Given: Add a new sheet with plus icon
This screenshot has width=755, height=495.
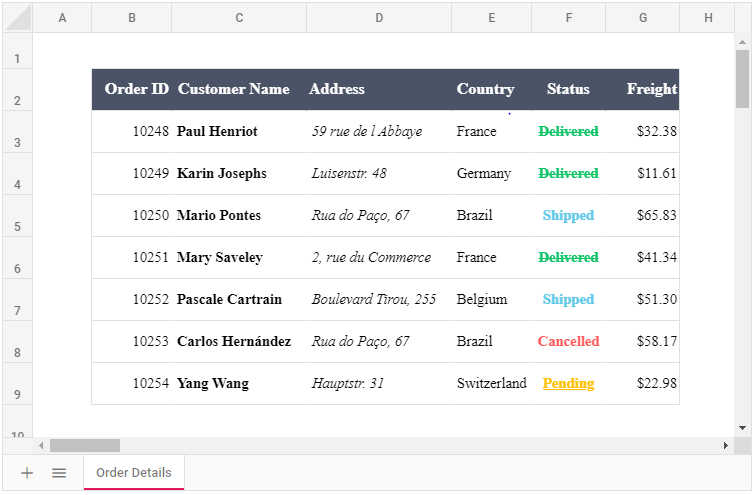Looking at the screenshot, I should pos(27,473).
